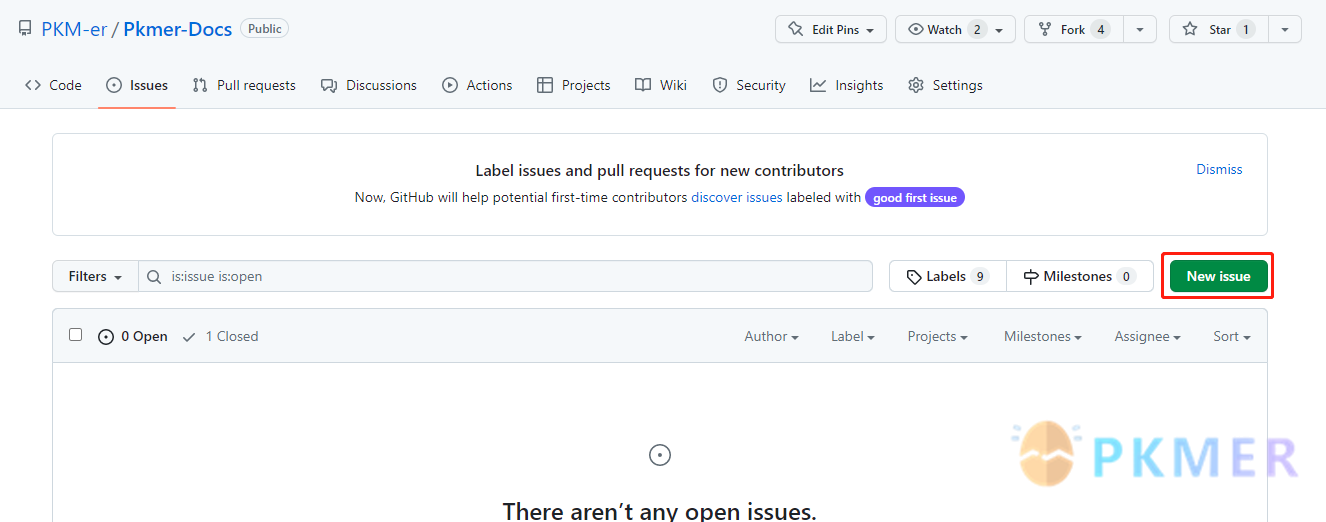1326x522 pixels.
Task: Click the good first issue label
Action: (x=914, y=198)
